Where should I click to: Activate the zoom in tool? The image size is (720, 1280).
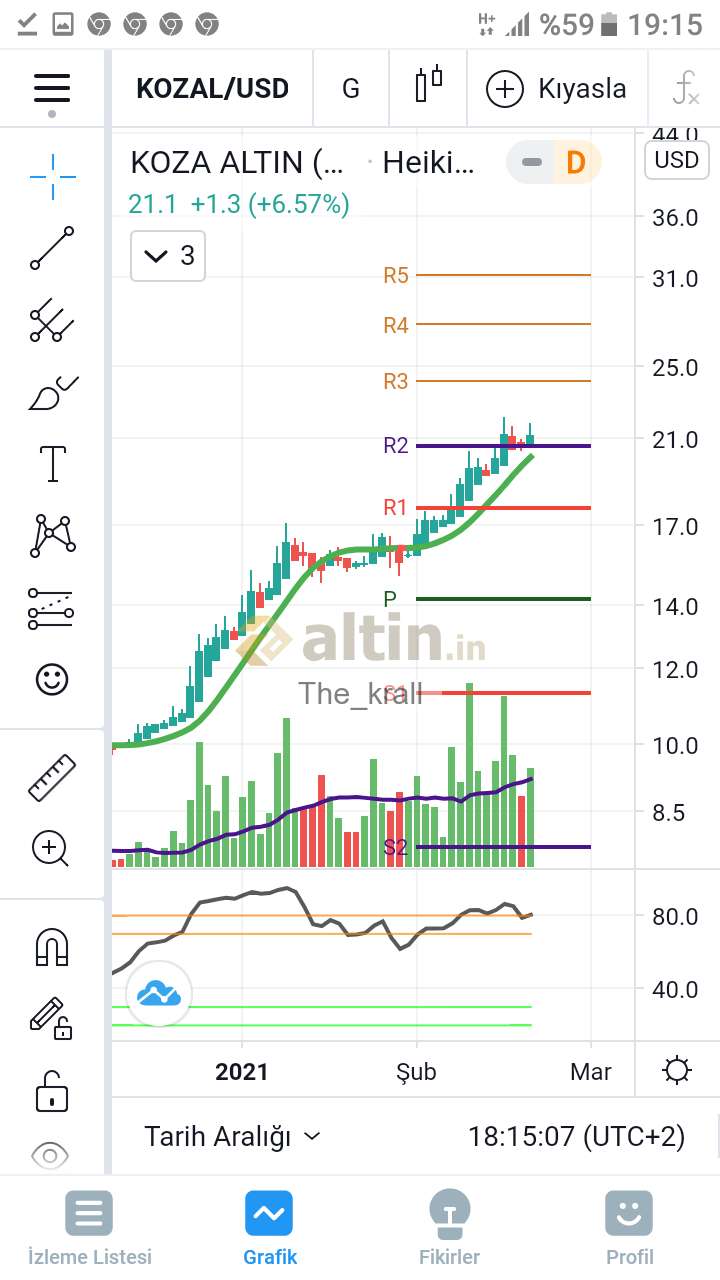pos(52,849)
